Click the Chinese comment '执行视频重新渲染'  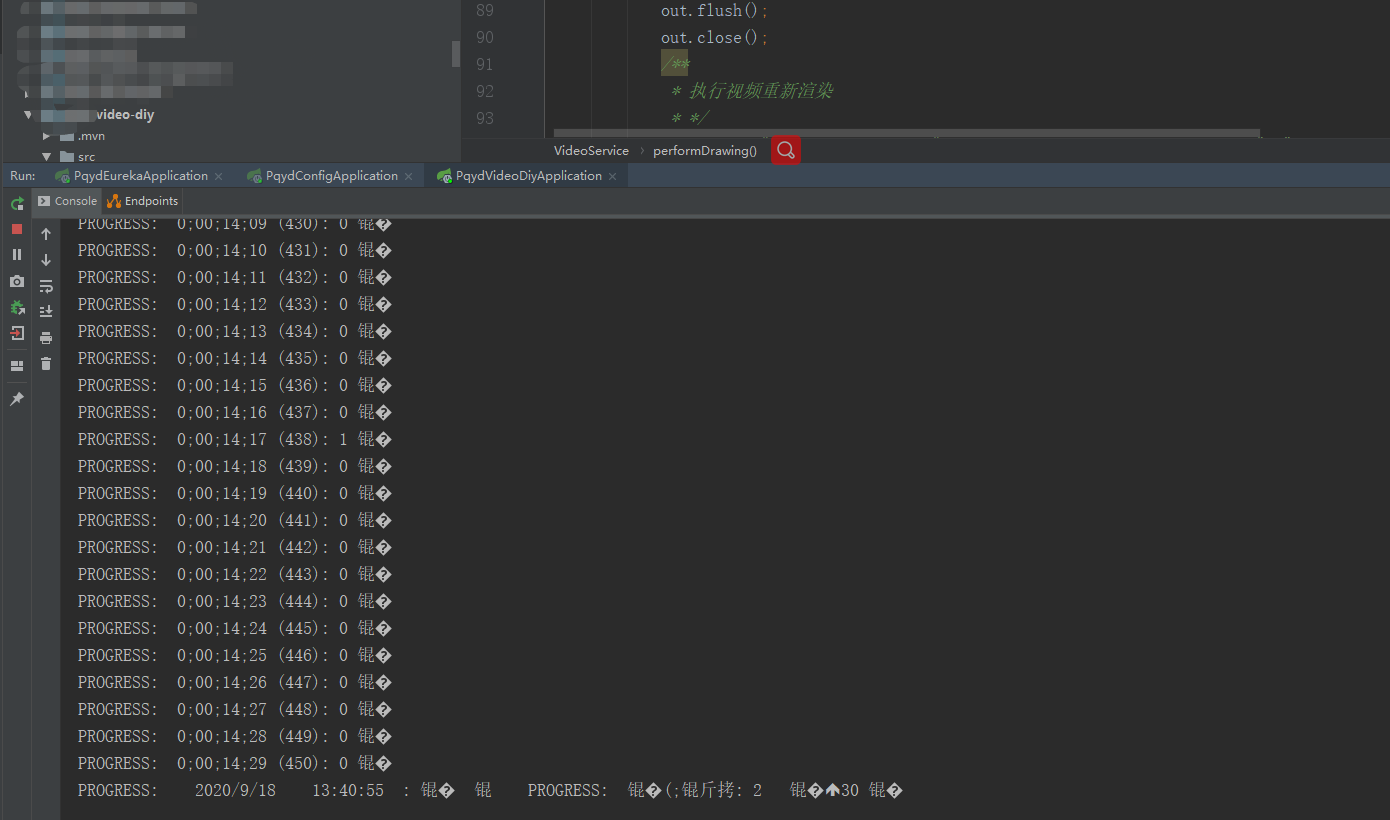pos(761,92)
